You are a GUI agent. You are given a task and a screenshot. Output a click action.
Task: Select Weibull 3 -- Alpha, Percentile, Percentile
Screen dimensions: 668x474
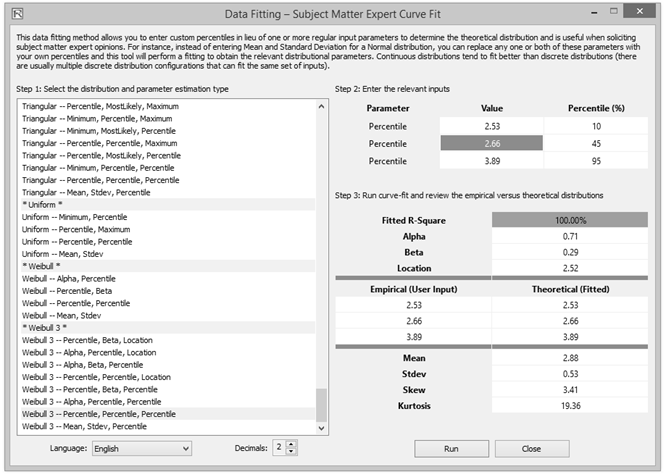[168, 402]
